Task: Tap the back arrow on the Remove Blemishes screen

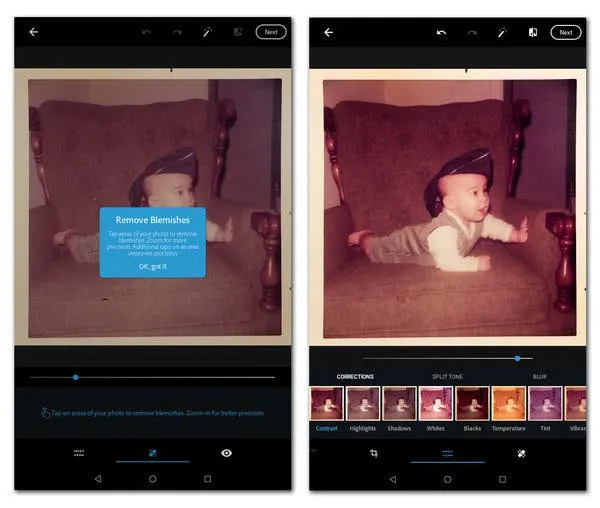Action: tap(33, 32)
